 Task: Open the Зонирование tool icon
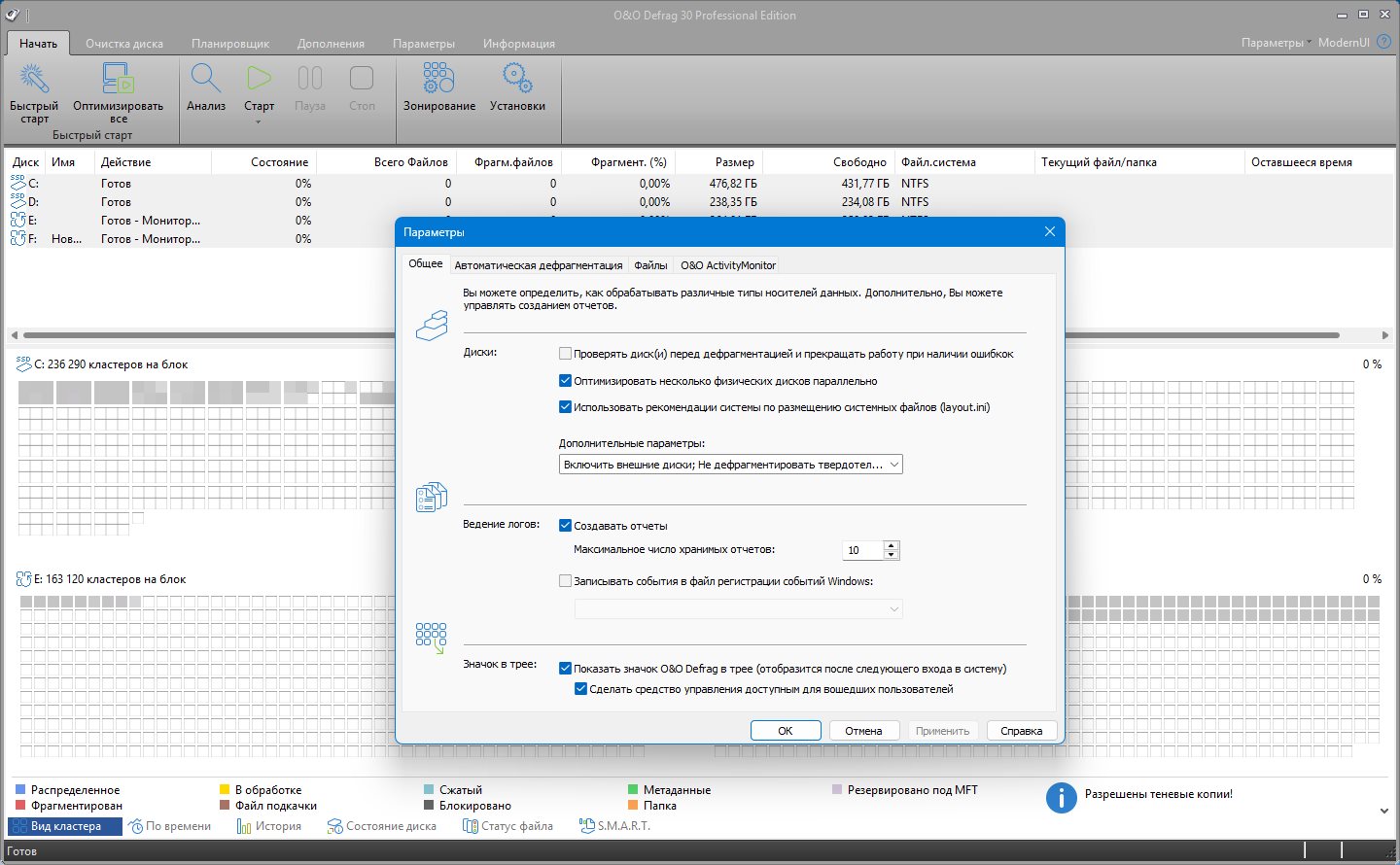(x=438, y=79)
